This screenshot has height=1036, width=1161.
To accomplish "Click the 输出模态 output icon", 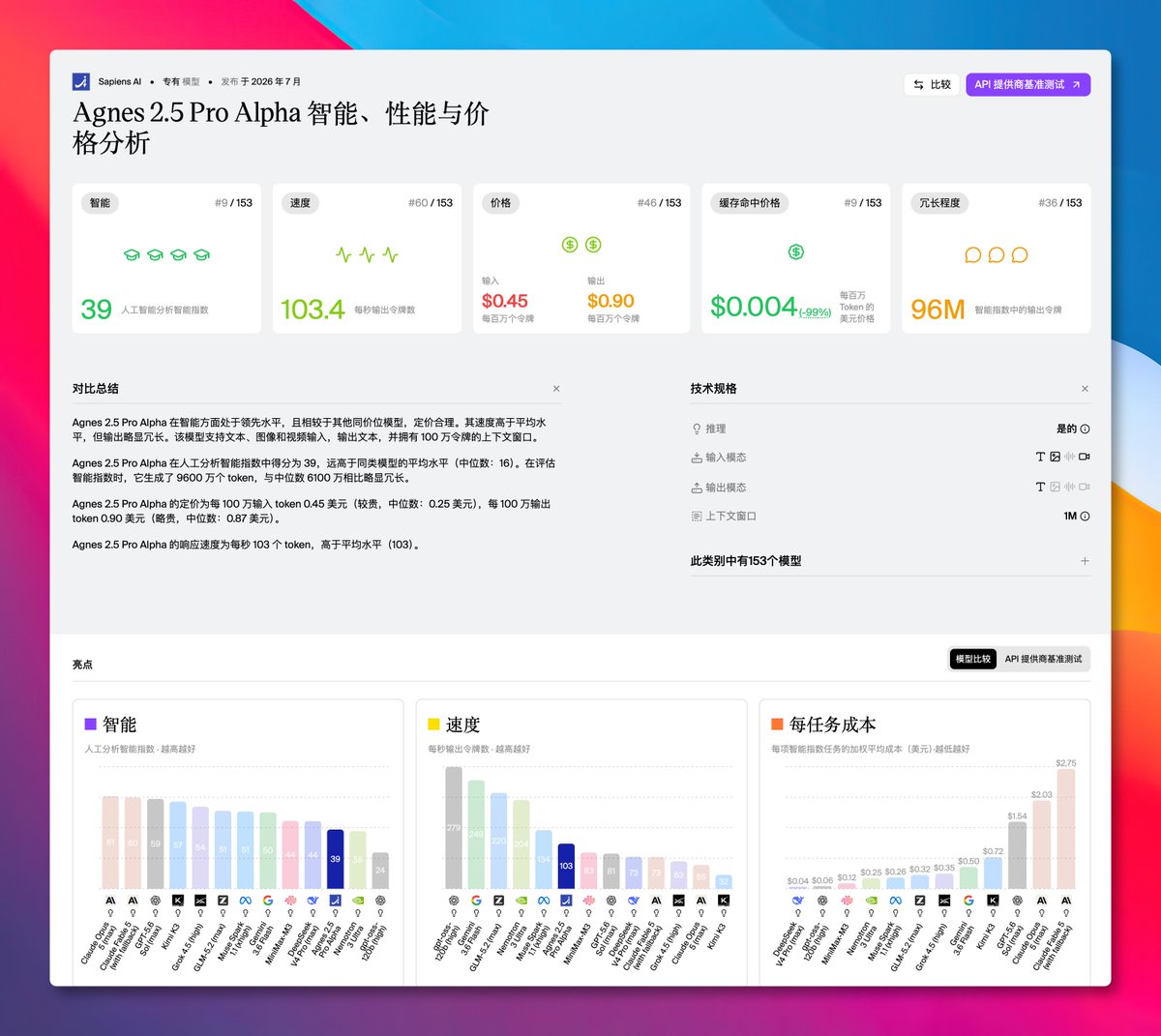I will point(697,488).
